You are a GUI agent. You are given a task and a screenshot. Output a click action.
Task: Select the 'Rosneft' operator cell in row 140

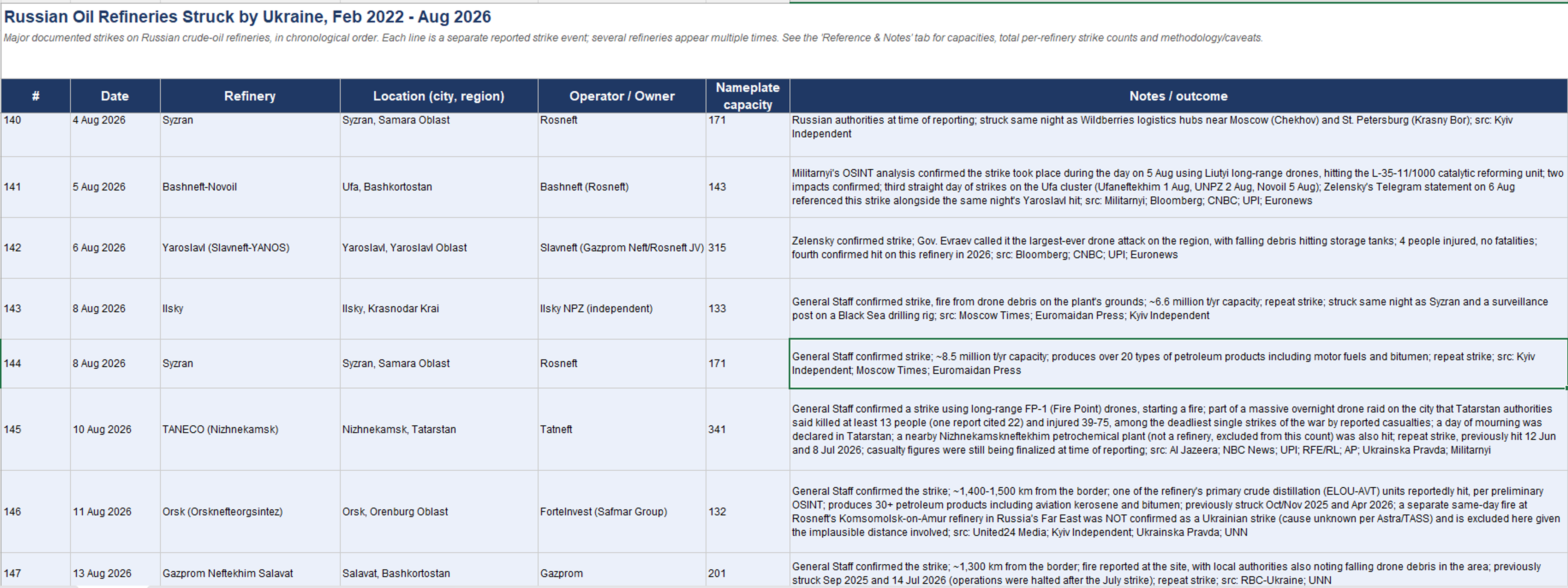pyautogui.click(x=622, y=135)
